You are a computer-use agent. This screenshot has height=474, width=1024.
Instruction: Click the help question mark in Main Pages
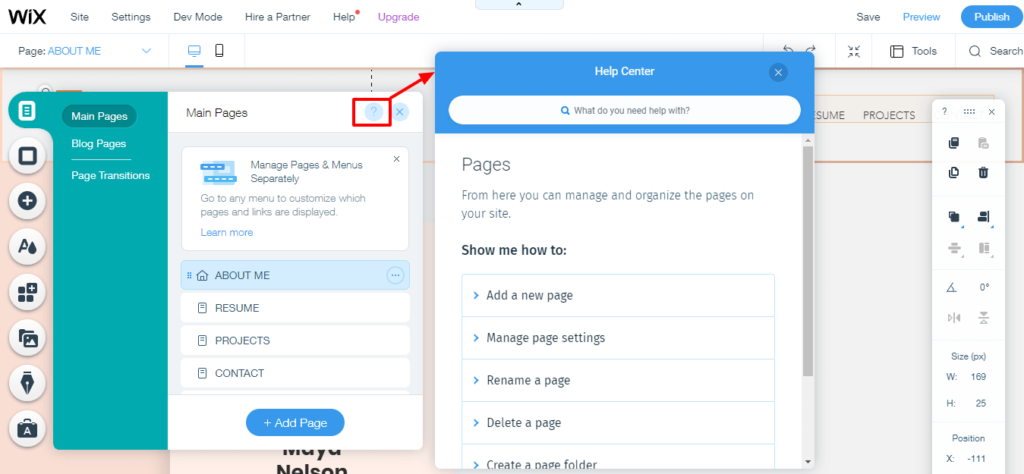click(x=373, y=112)
